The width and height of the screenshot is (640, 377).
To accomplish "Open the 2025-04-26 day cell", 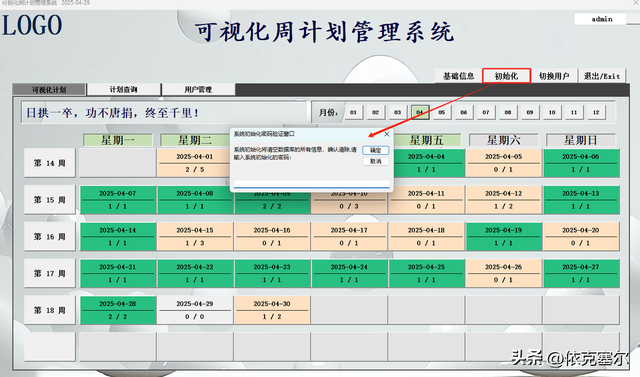I will click(x=503, y=273).
